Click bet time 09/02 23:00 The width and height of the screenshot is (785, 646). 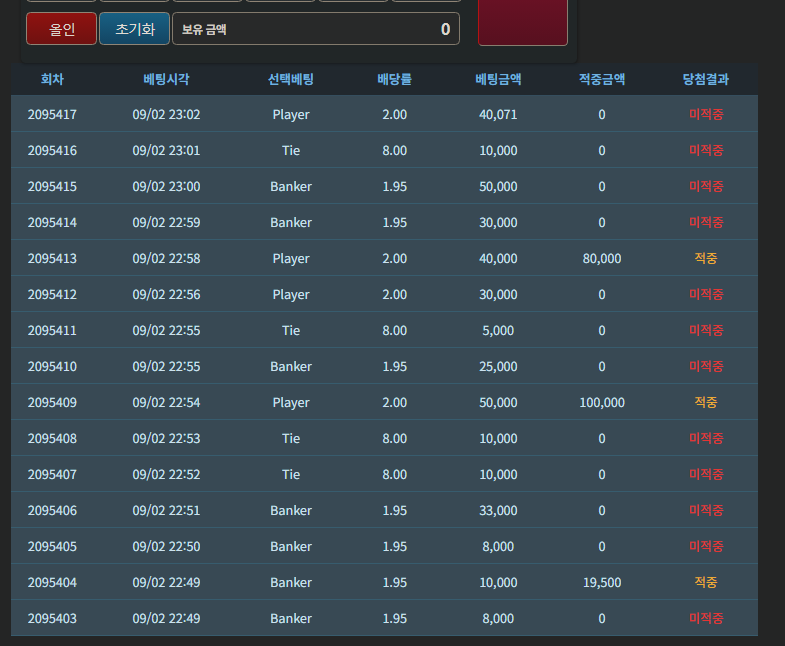(x=166, y=187)
